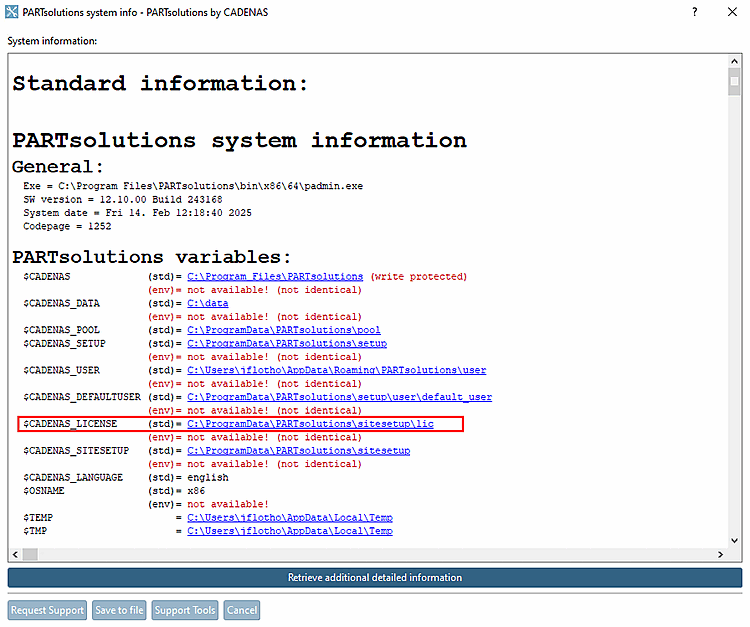Click the horizontal scrollbar thumb
Viewport: 750px width, 627px height.
(x=30, y=554)
